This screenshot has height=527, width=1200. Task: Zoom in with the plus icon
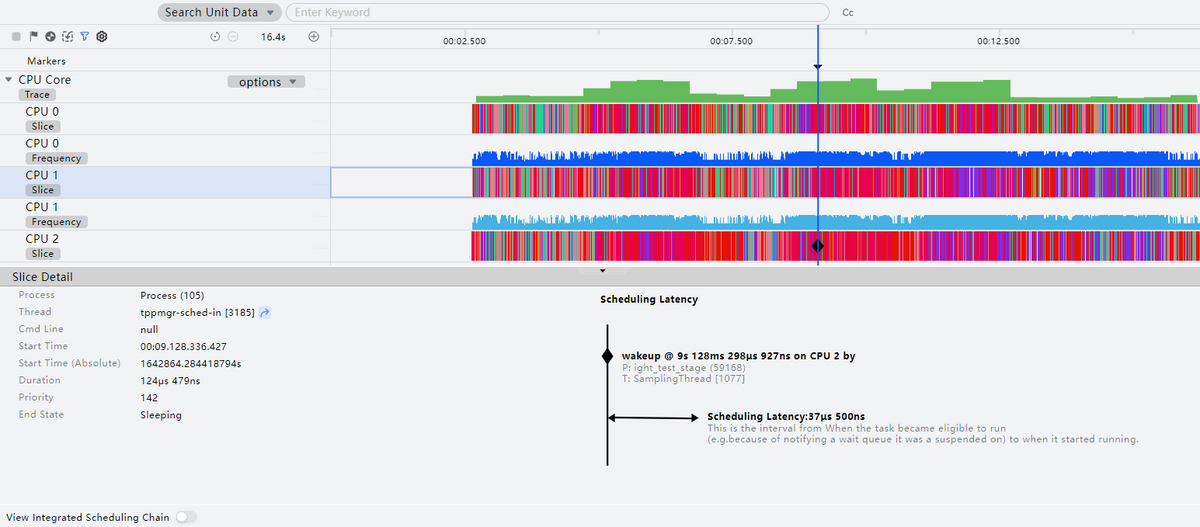point(313,36)
